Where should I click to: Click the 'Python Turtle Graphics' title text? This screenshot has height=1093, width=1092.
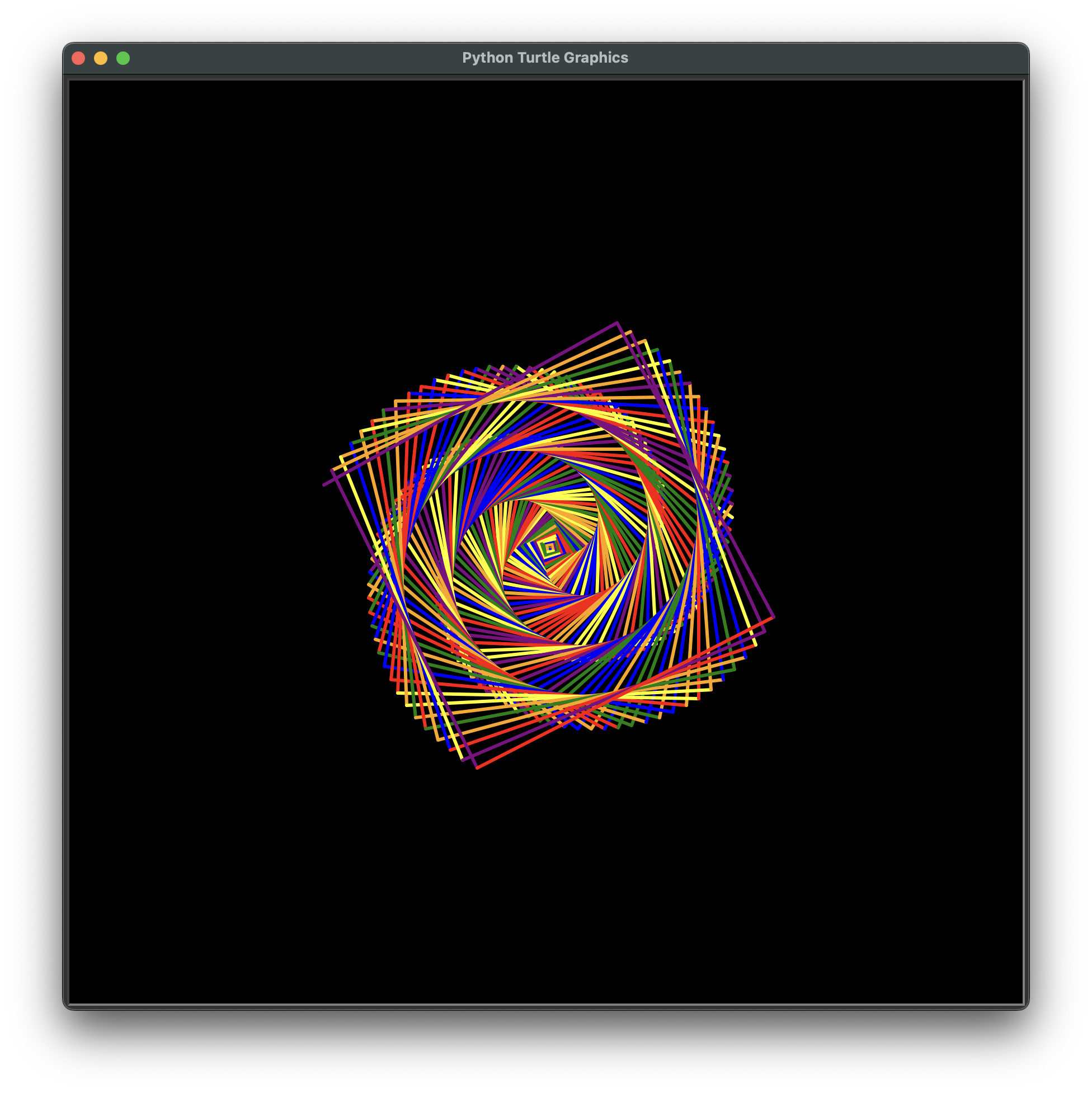tap(545, 58)
